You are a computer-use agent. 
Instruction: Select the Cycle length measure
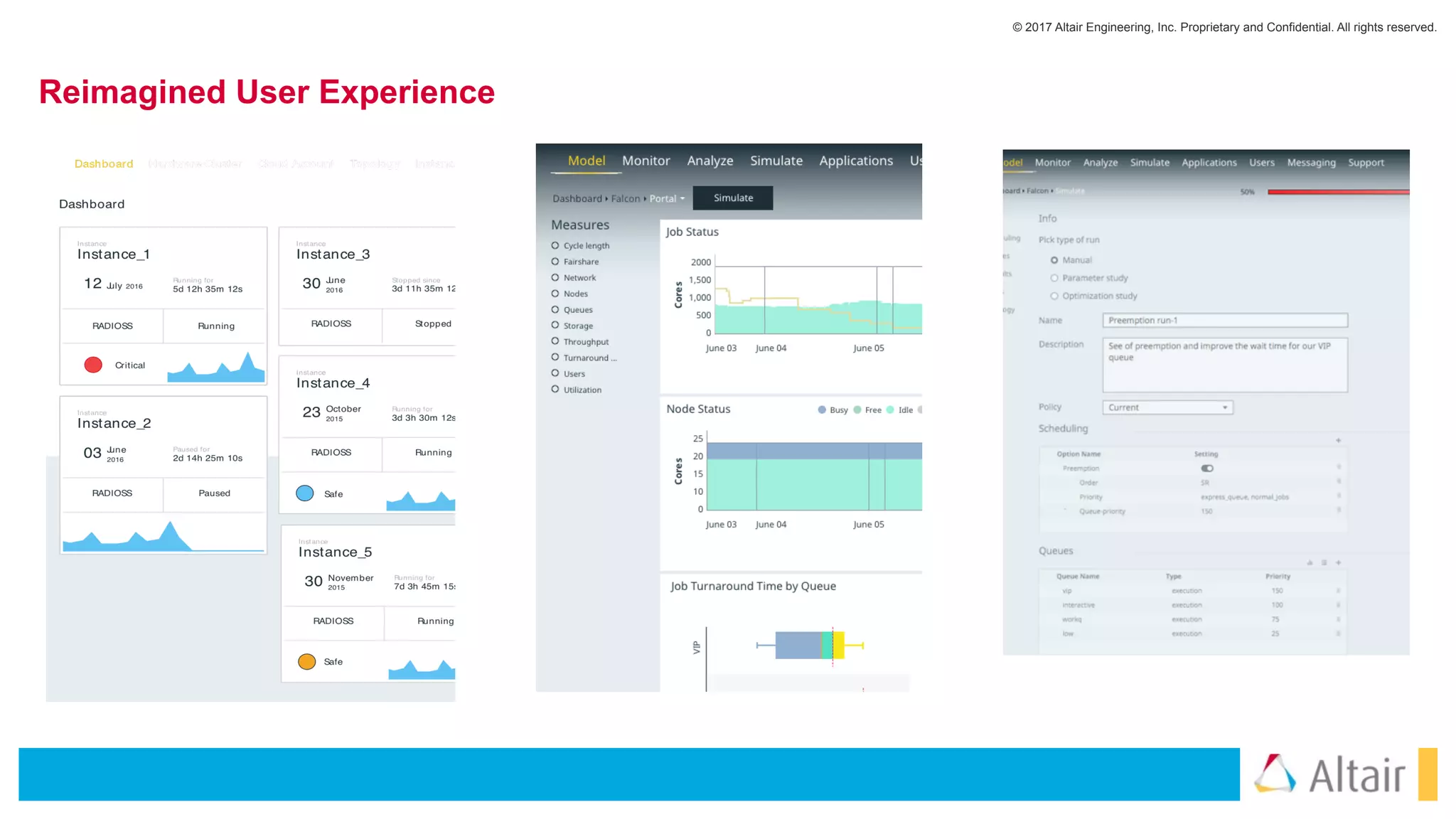[x=555, y=245]
